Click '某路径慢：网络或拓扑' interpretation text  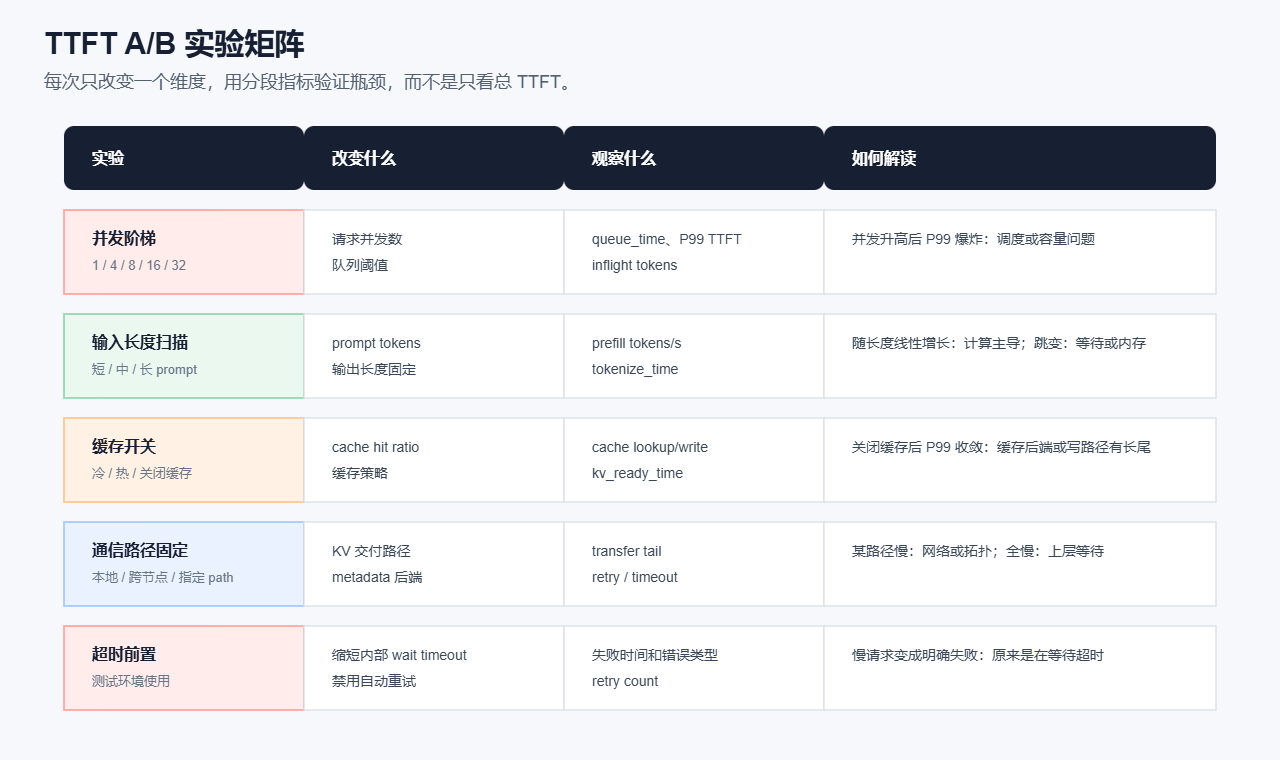(978, 551)
